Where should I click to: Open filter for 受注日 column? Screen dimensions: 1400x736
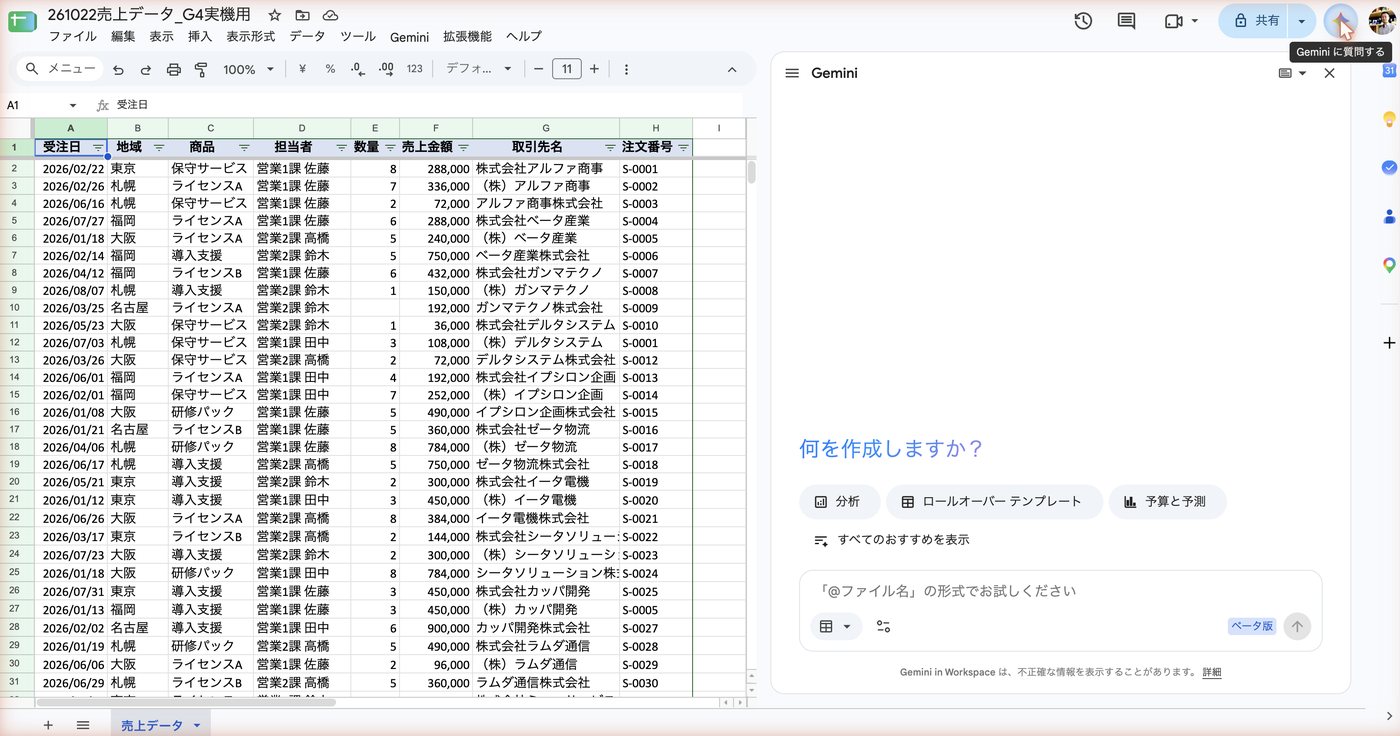97,147
